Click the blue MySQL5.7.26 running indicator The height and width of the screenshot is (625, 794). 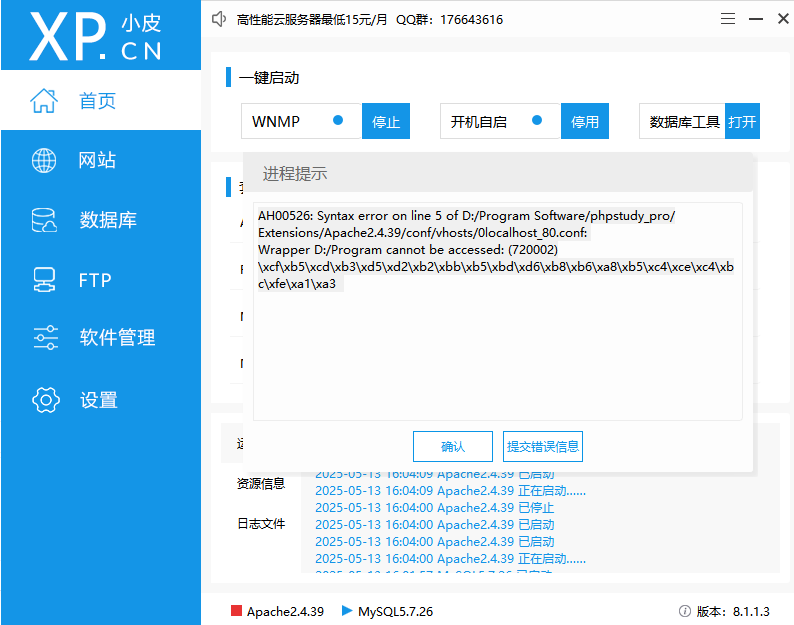click(347, 610)
